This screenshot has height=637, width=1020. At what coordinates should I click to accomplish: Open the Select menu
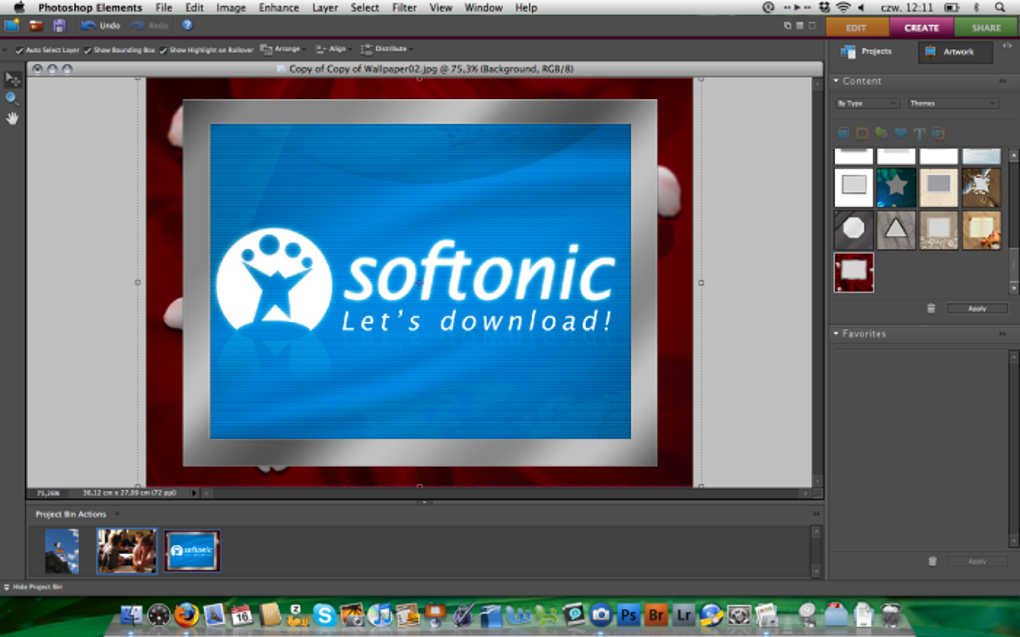pyautogui.click(x=364, y=8)
